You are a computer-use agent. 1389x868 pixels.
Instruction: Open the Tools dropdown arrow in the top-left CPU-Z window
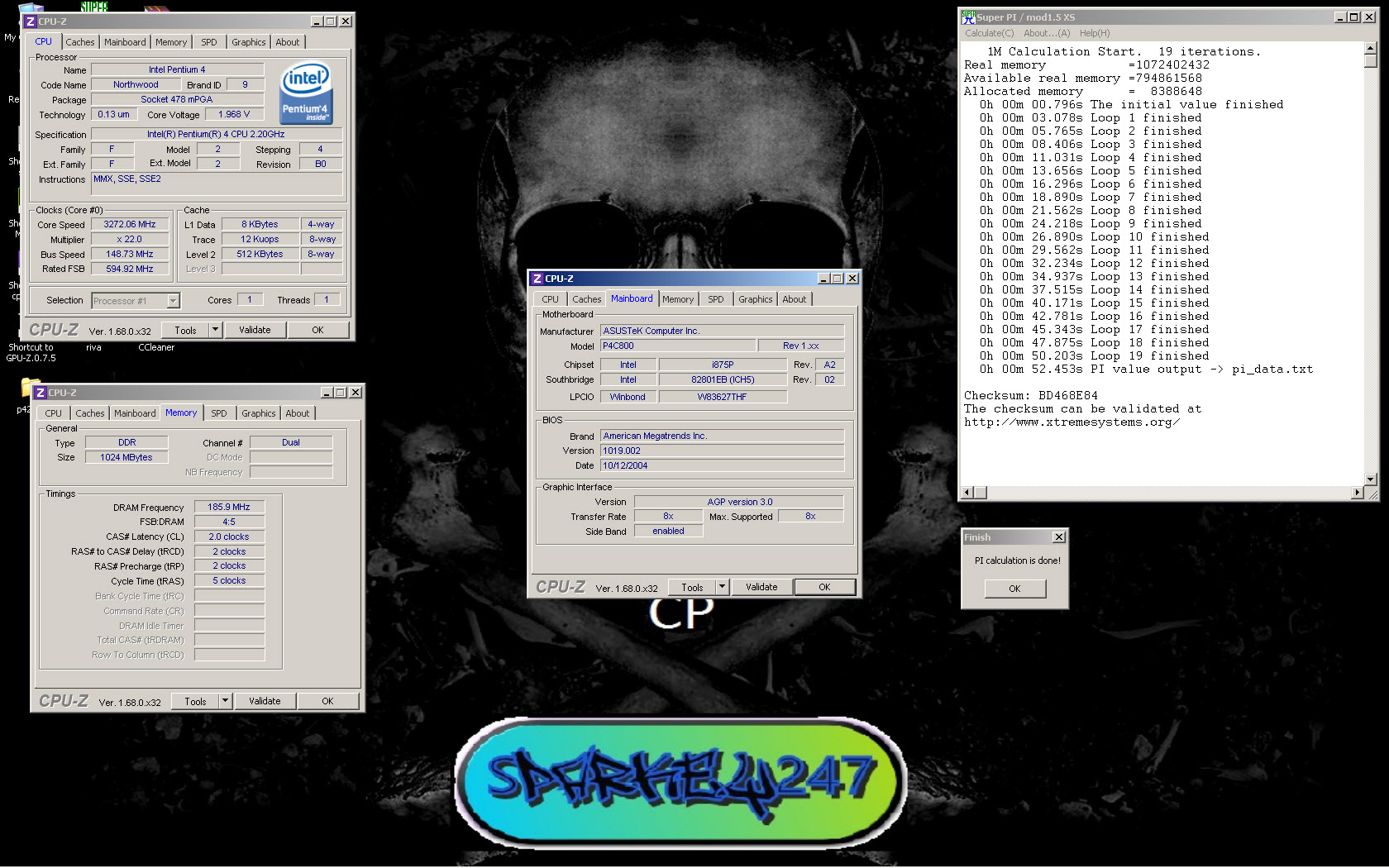pos(215,330)
